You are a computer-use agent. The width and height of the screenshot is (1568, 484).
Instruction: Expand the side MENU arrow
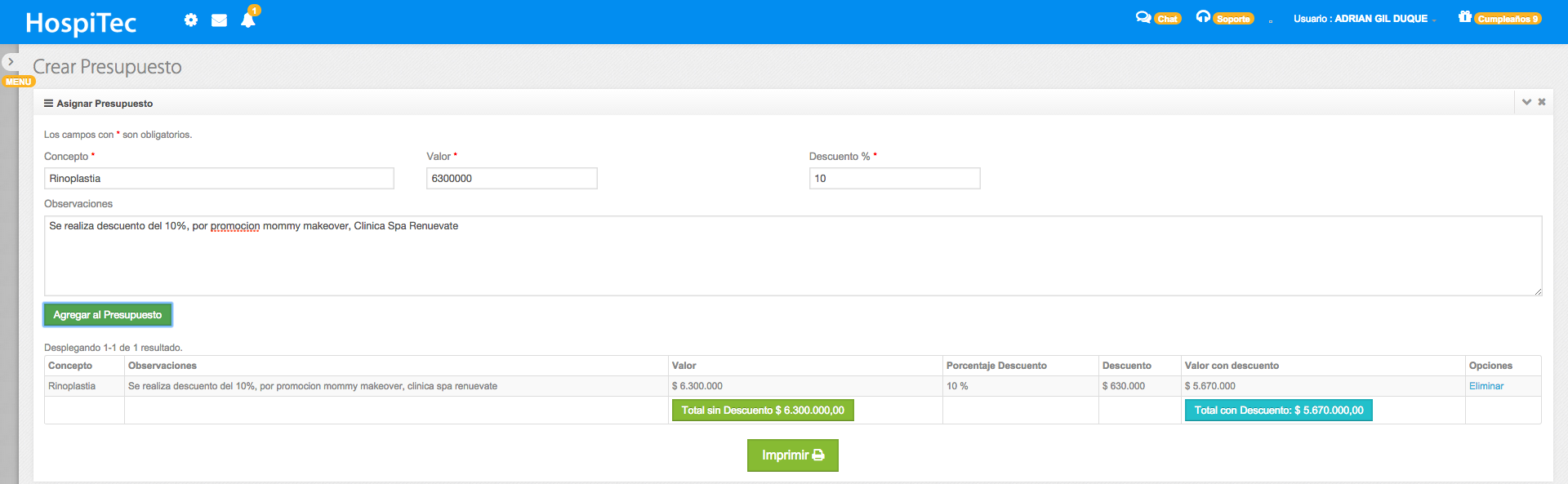[11, 61]
